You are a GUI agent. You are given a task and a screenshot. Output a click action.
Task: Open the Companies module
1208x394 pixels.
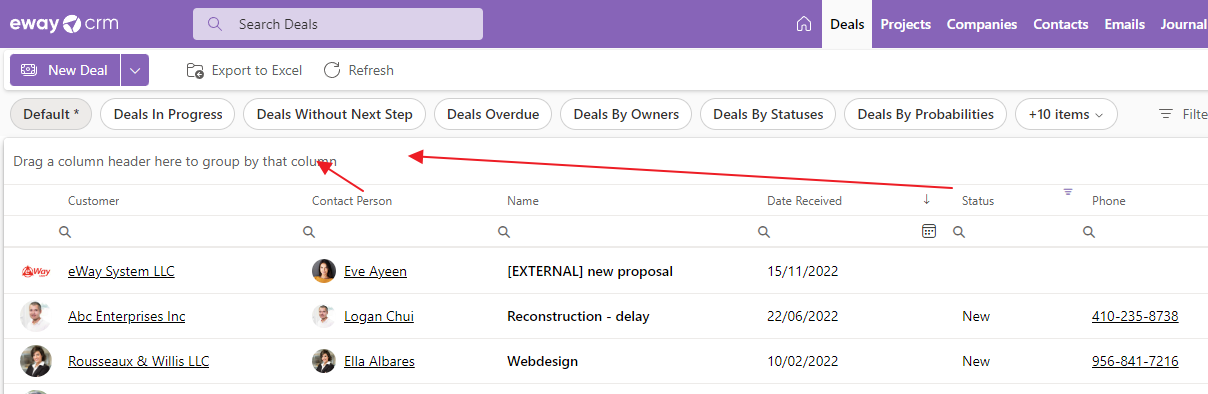click(x=982, y=24)
